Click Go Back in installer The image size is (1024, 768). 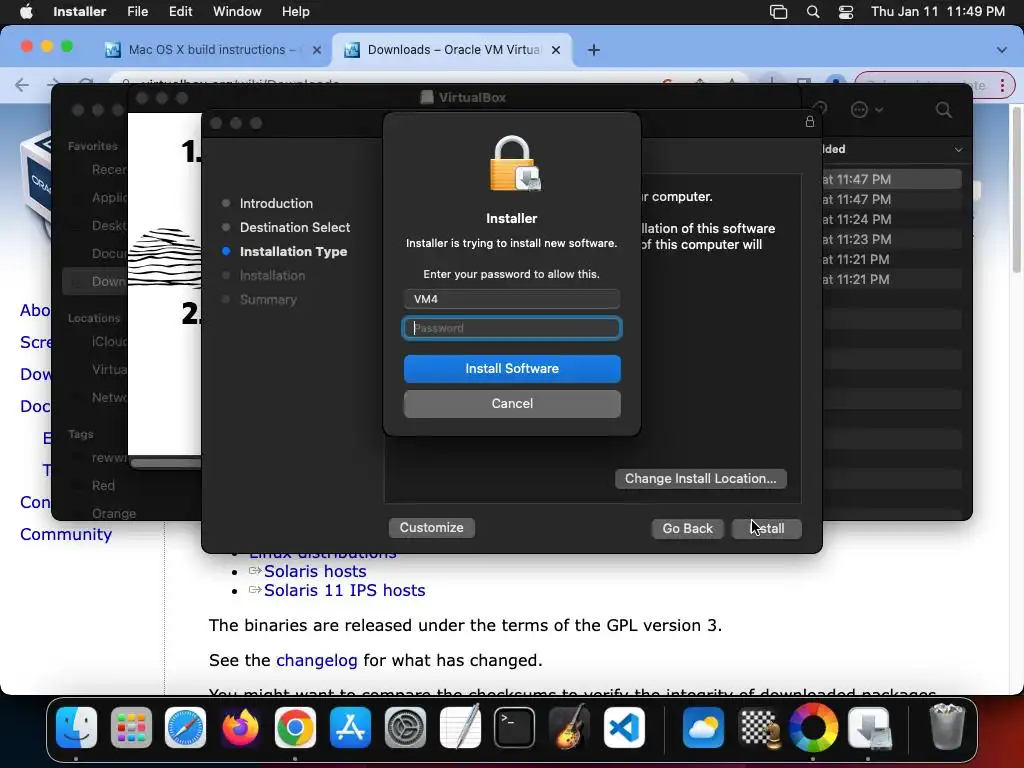pyautogui.click(x=688, y=528)
